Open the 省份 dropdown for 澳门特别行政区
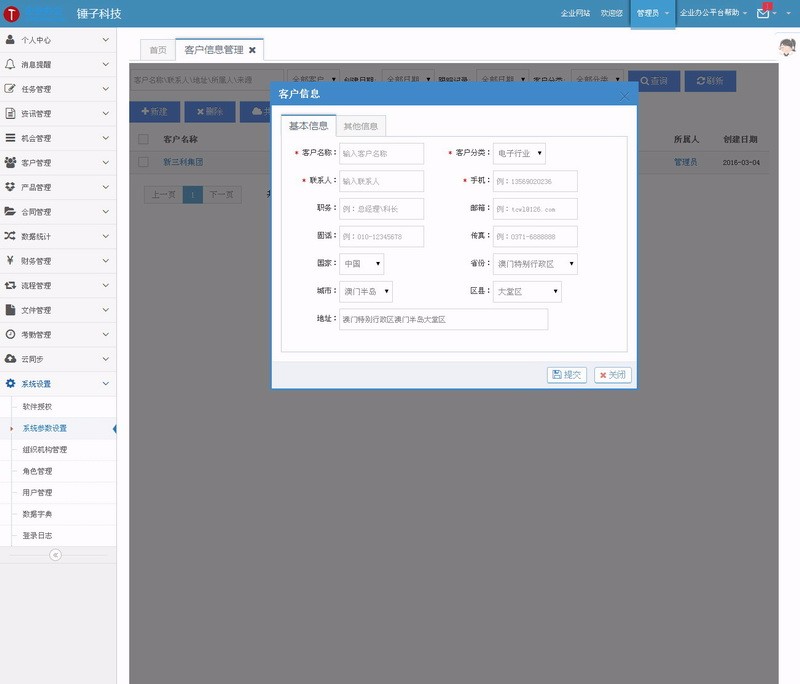The height and width of the screenshot is (684, 800). tap(536, 263)
